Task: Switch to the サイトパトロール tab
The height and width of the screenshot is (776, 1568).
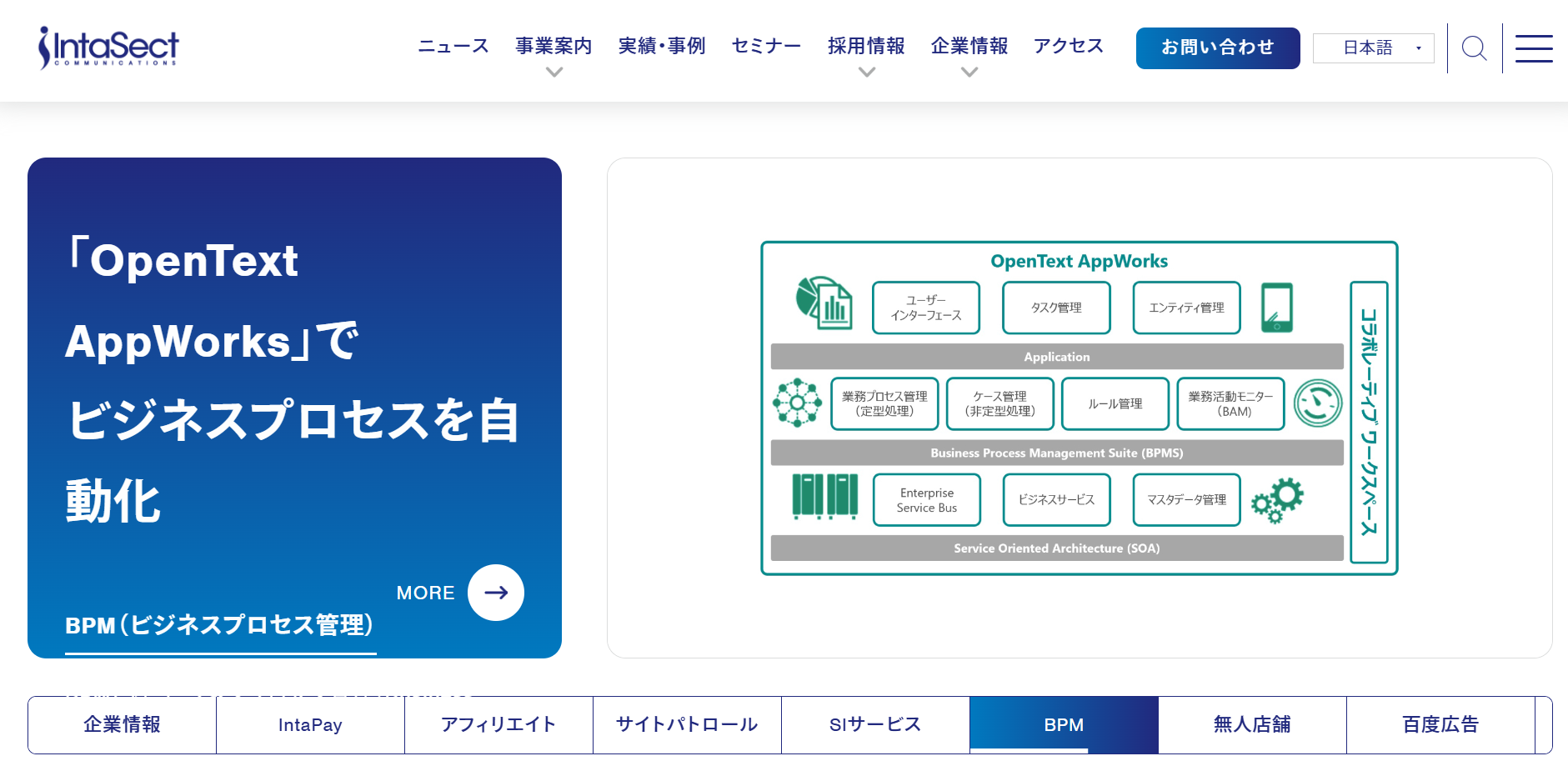Action: click(687, 725)
